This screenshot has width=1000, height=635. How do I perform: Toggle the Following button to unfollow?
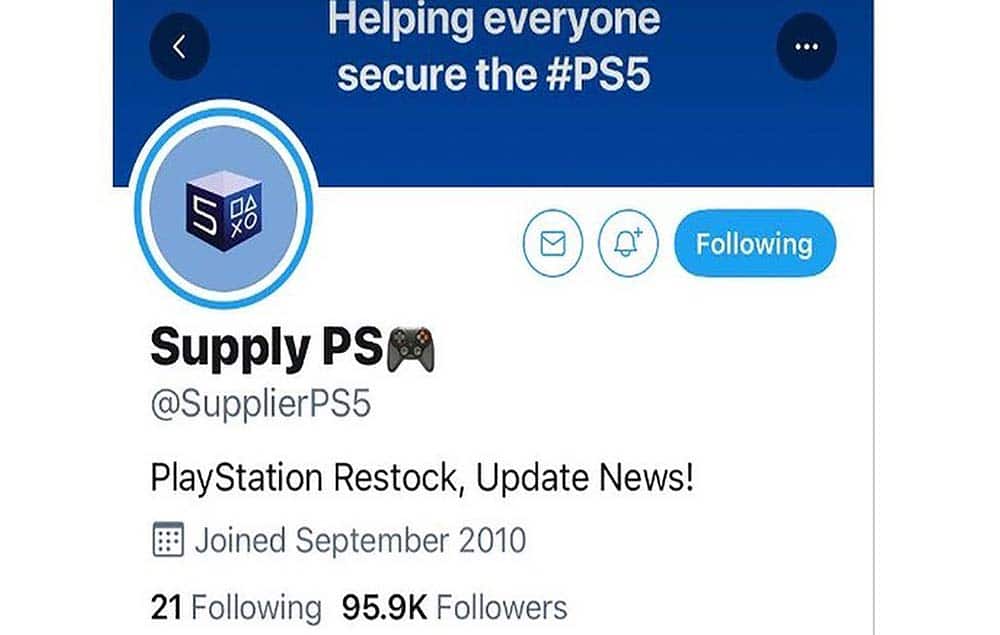click(754, 243)
